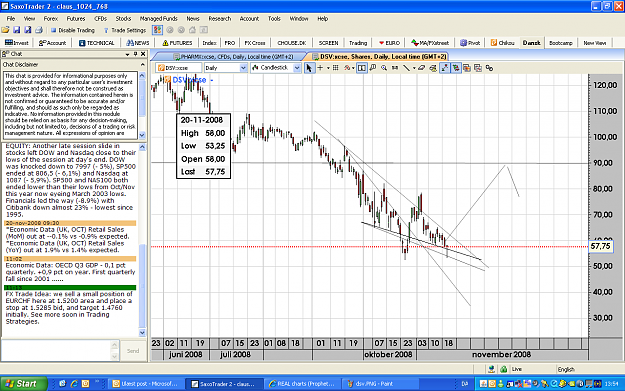Click the chat message input field

[x=56, y=350]
